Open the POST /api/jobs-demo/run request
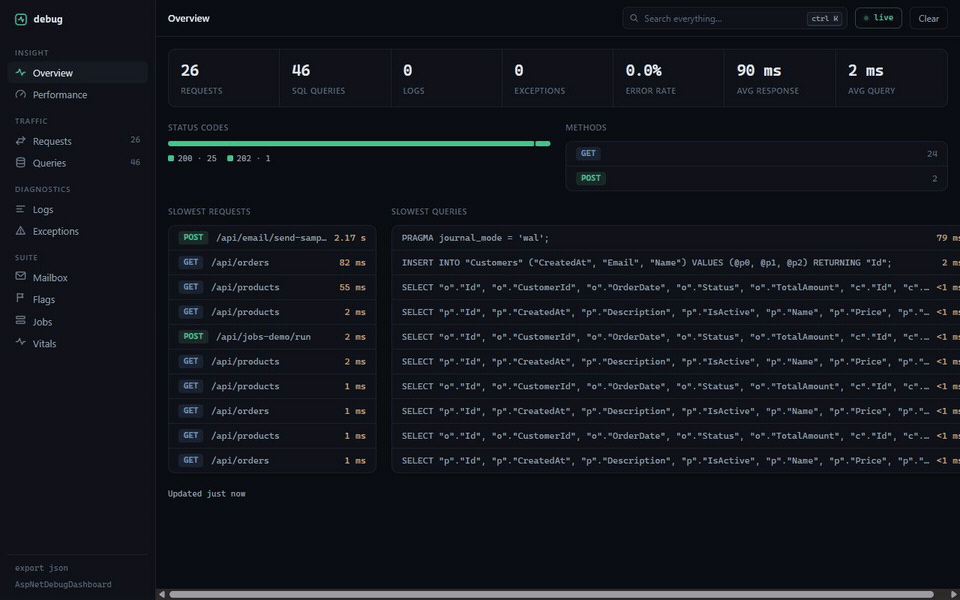The image size is (960, 600). tap(272, 337)
